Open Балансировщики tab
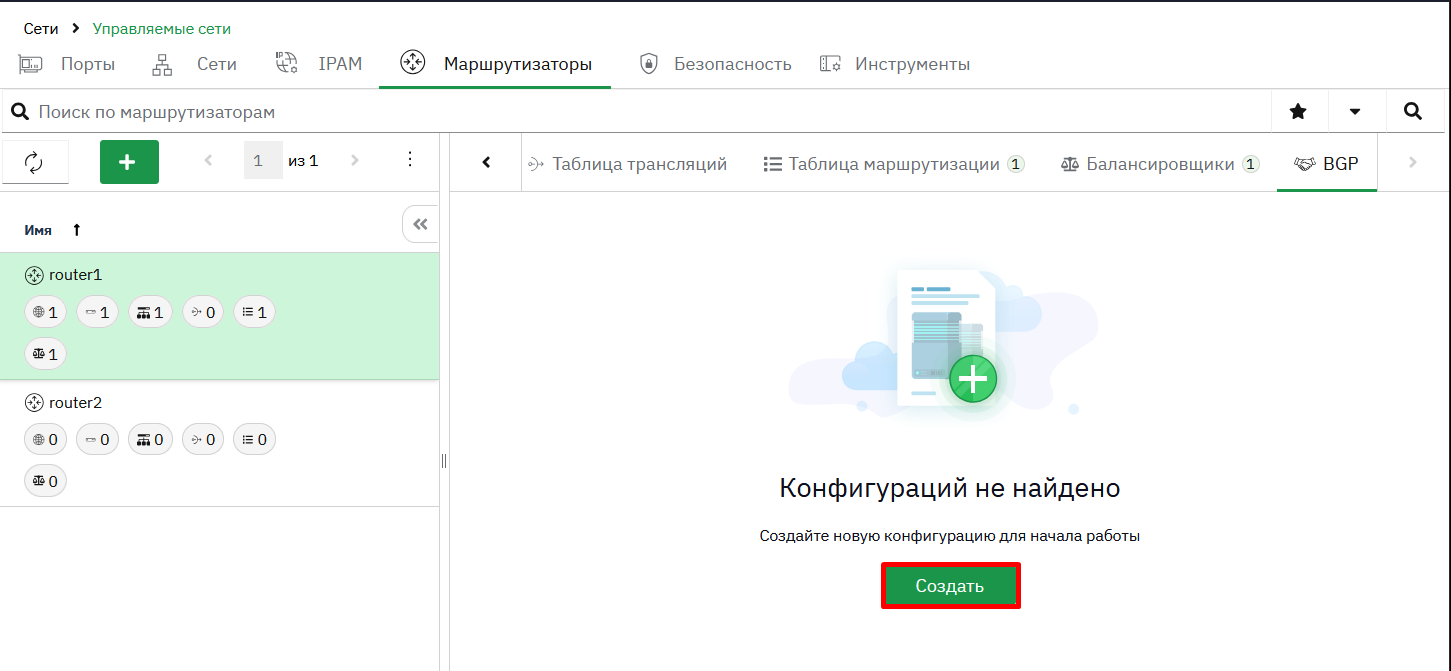 click(x=1159, y=164)
